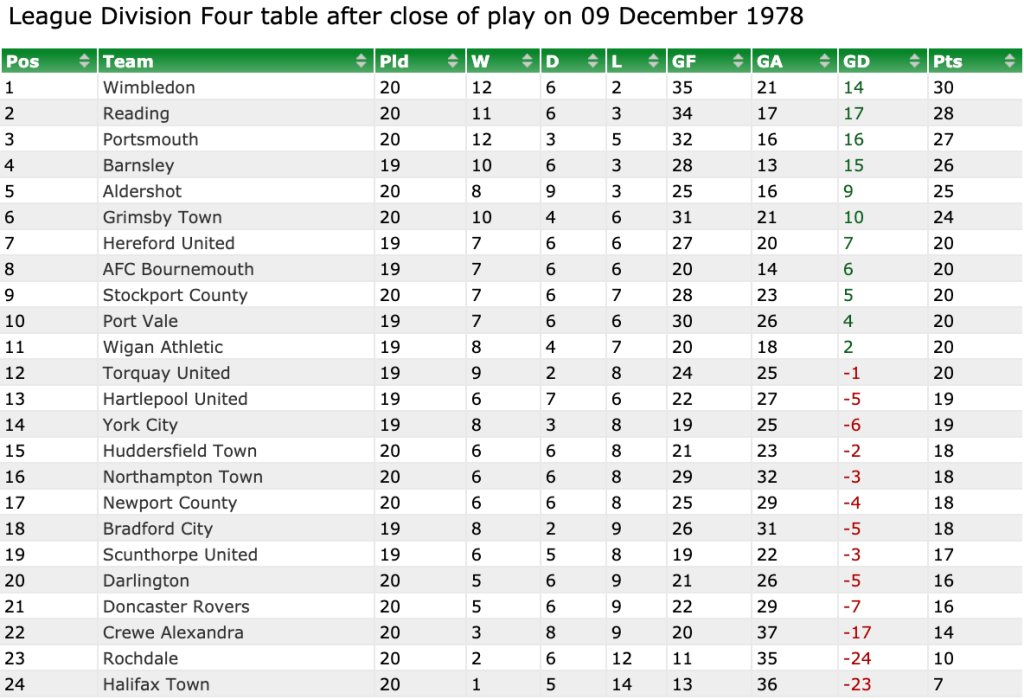Screen dimensions: 1024x699
Task: Click Huddersfield Town in the team list
Action: point(180,452)
